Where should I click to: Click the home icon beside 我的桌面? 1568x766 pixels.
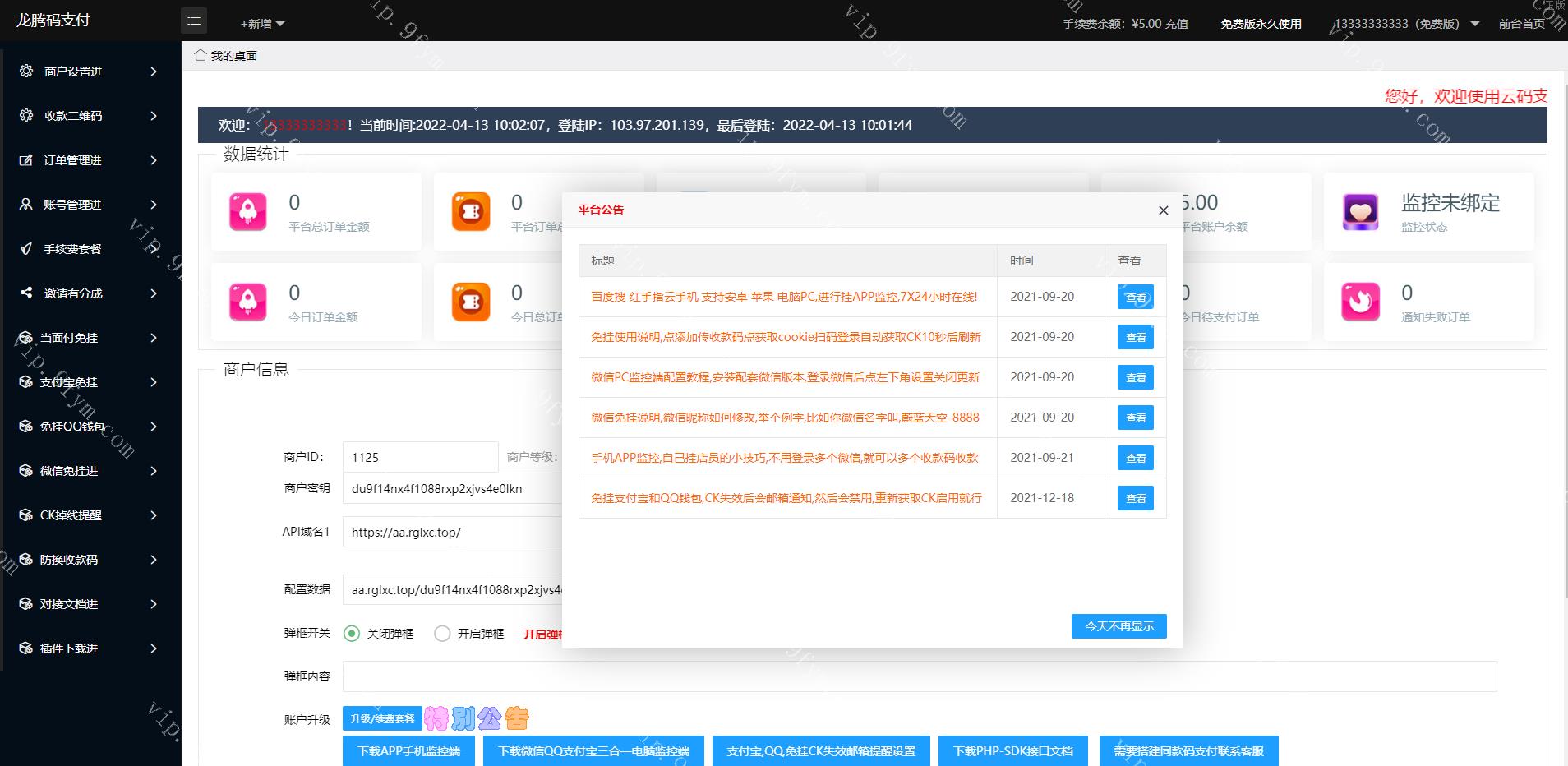201,54
